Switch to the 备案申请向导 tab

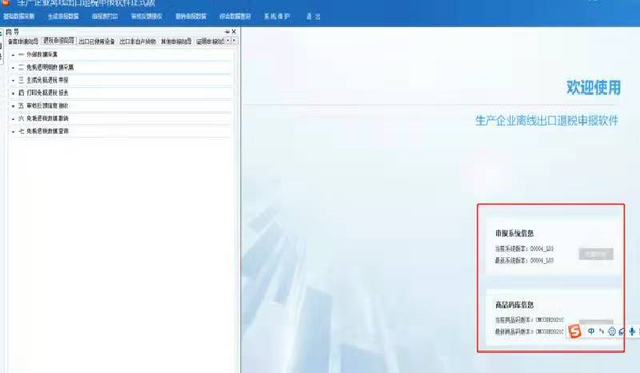click(x=23, y=41)
